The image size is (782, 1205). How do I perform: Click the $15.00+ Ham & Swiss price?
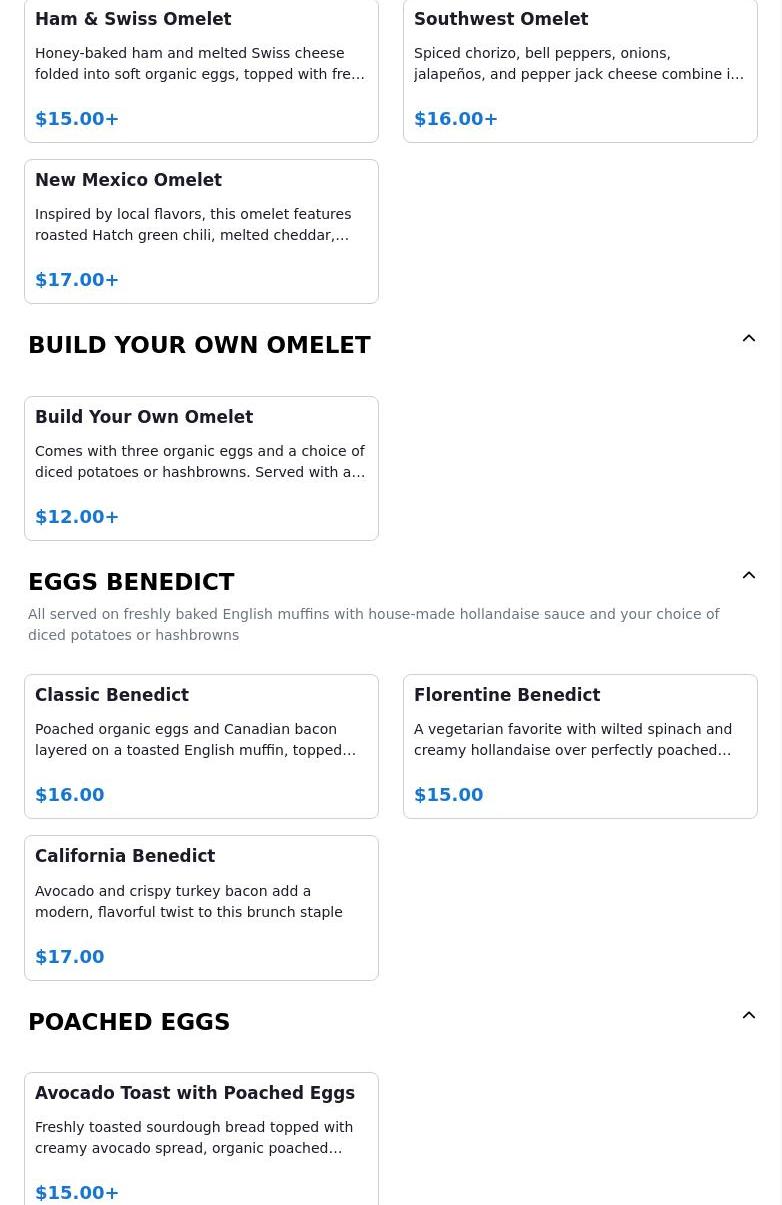pos(77,119)
